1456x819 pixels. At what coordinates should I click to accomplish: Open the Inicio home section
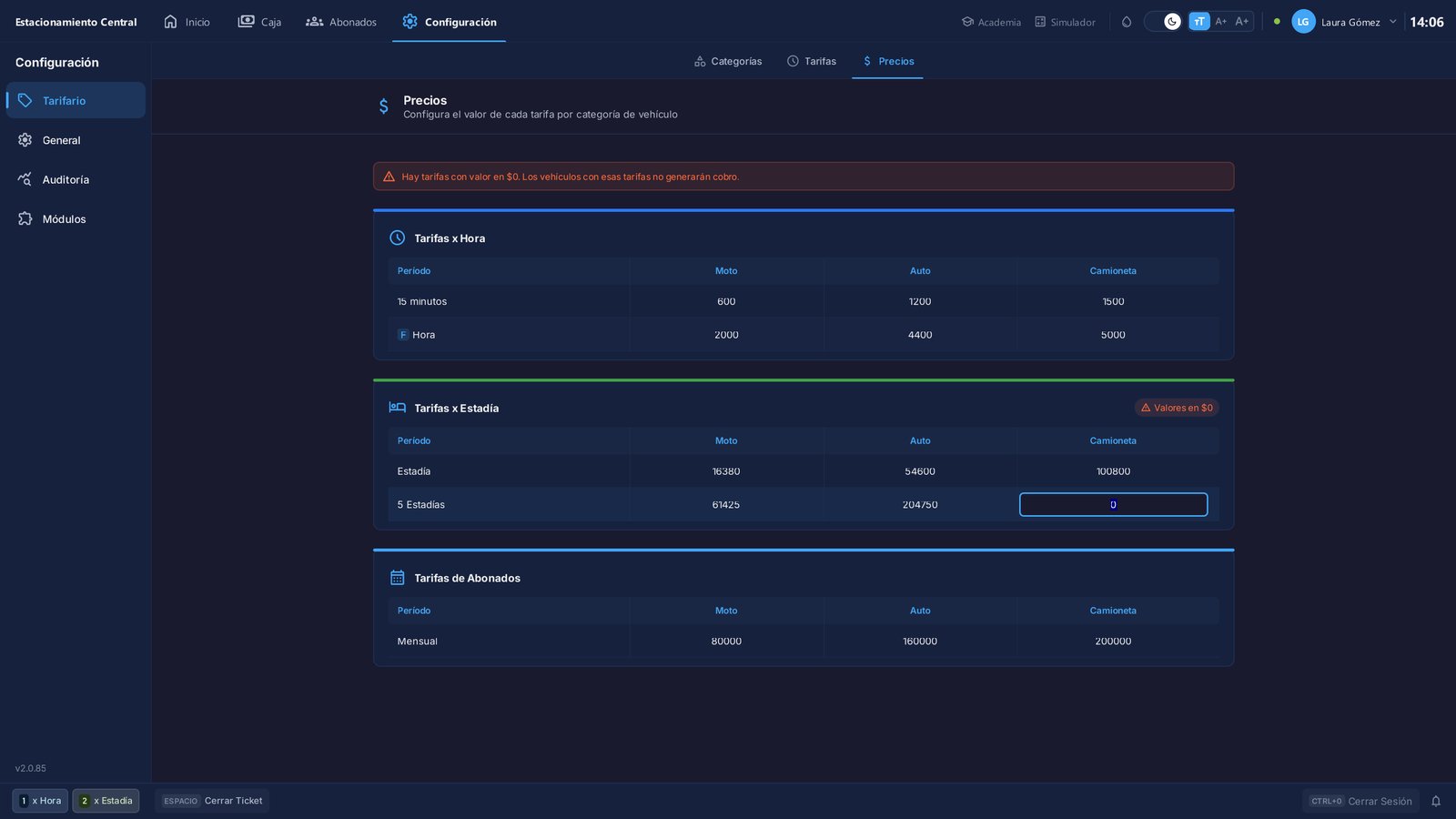coord(187,22)
